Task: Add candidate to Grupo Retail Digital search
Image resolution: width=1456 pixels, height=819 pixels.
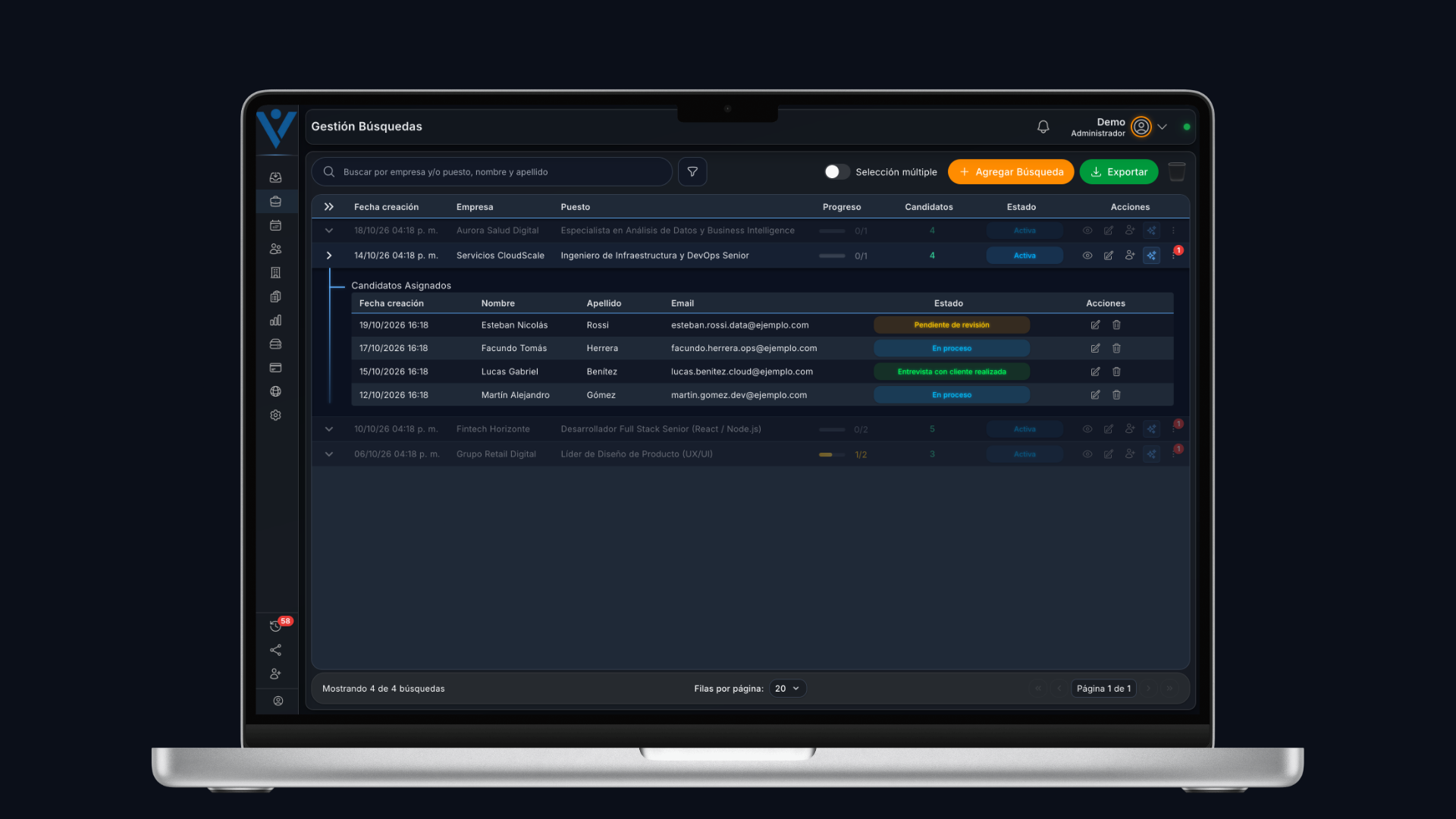Action: coord(1130,454)
